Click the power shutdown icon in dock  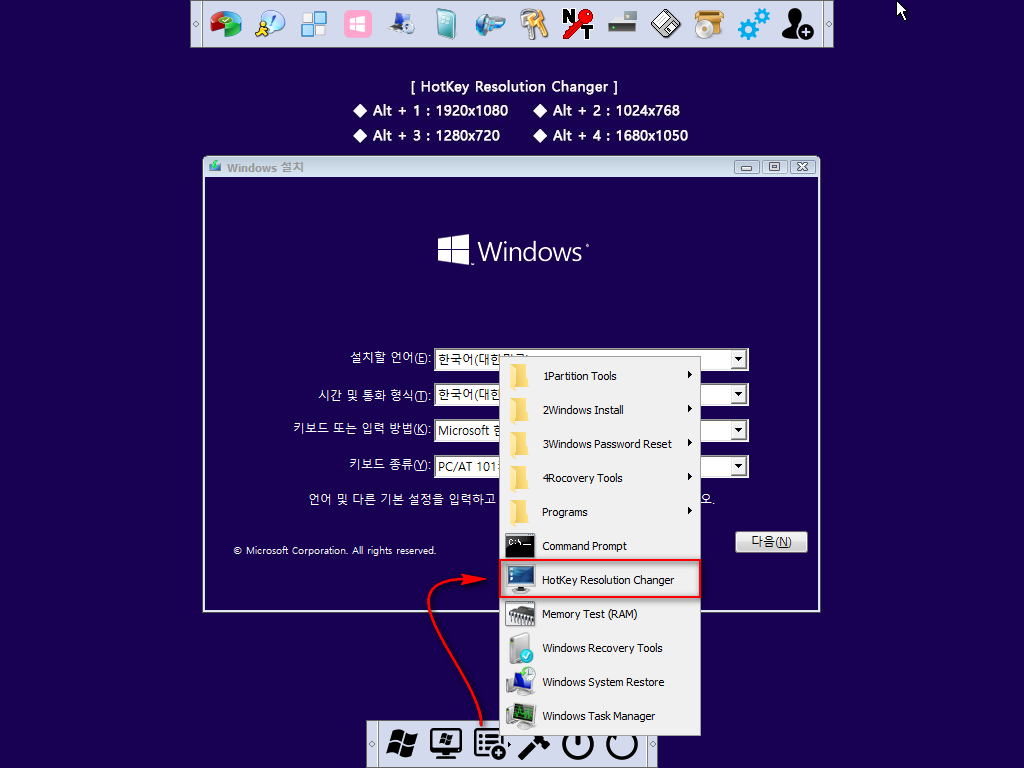[578, 746]
